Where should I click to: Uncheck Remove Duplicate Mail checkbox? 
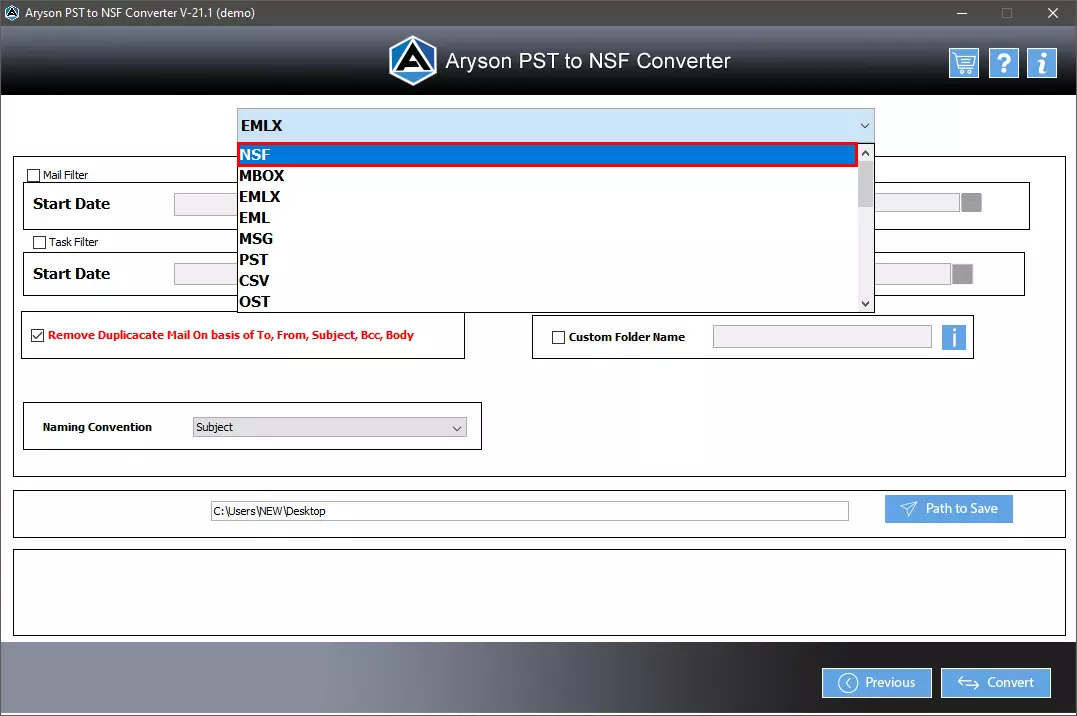click(38, 335)
